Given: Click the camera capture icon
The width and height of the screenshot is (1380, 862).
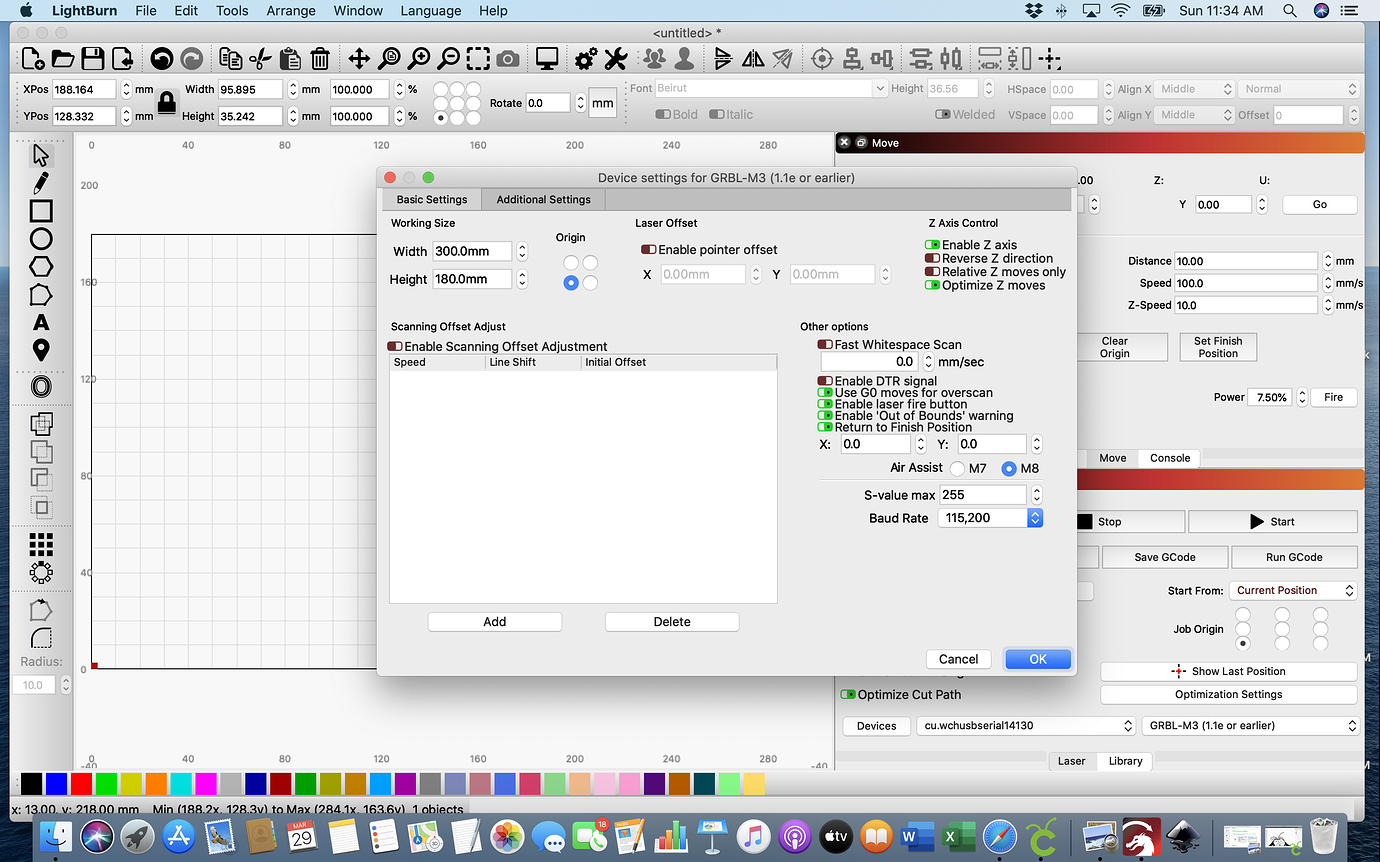Looking at the screenshot, I should [x=508, y=59].
